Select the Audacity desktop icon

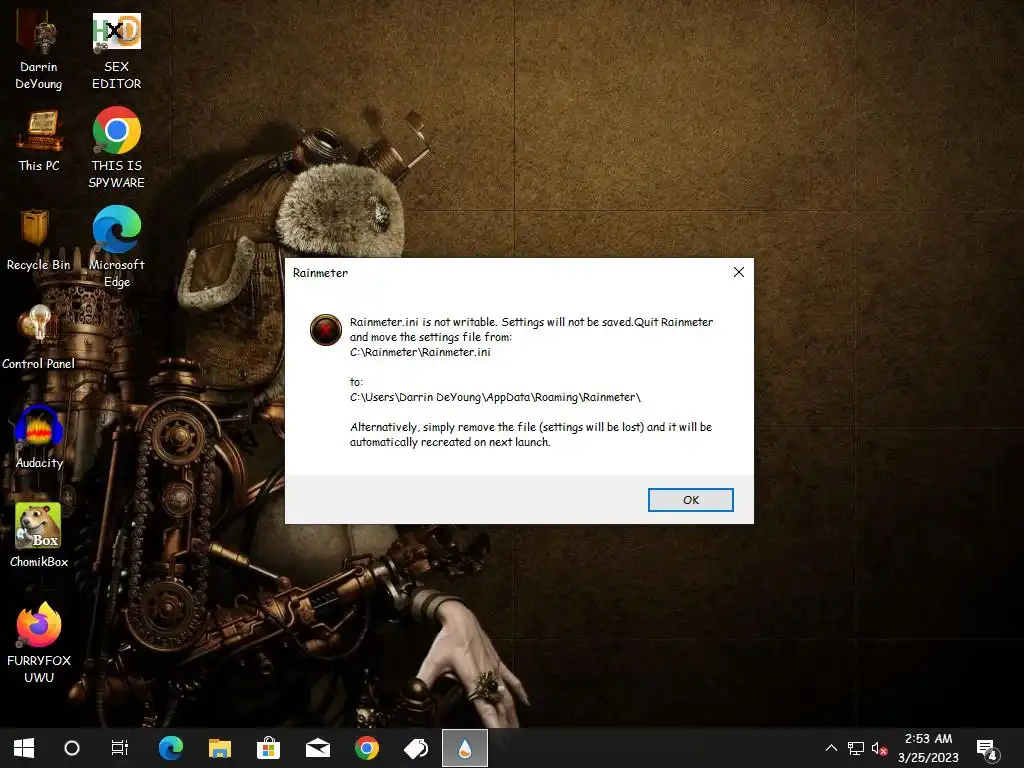(x=39, y=437)
